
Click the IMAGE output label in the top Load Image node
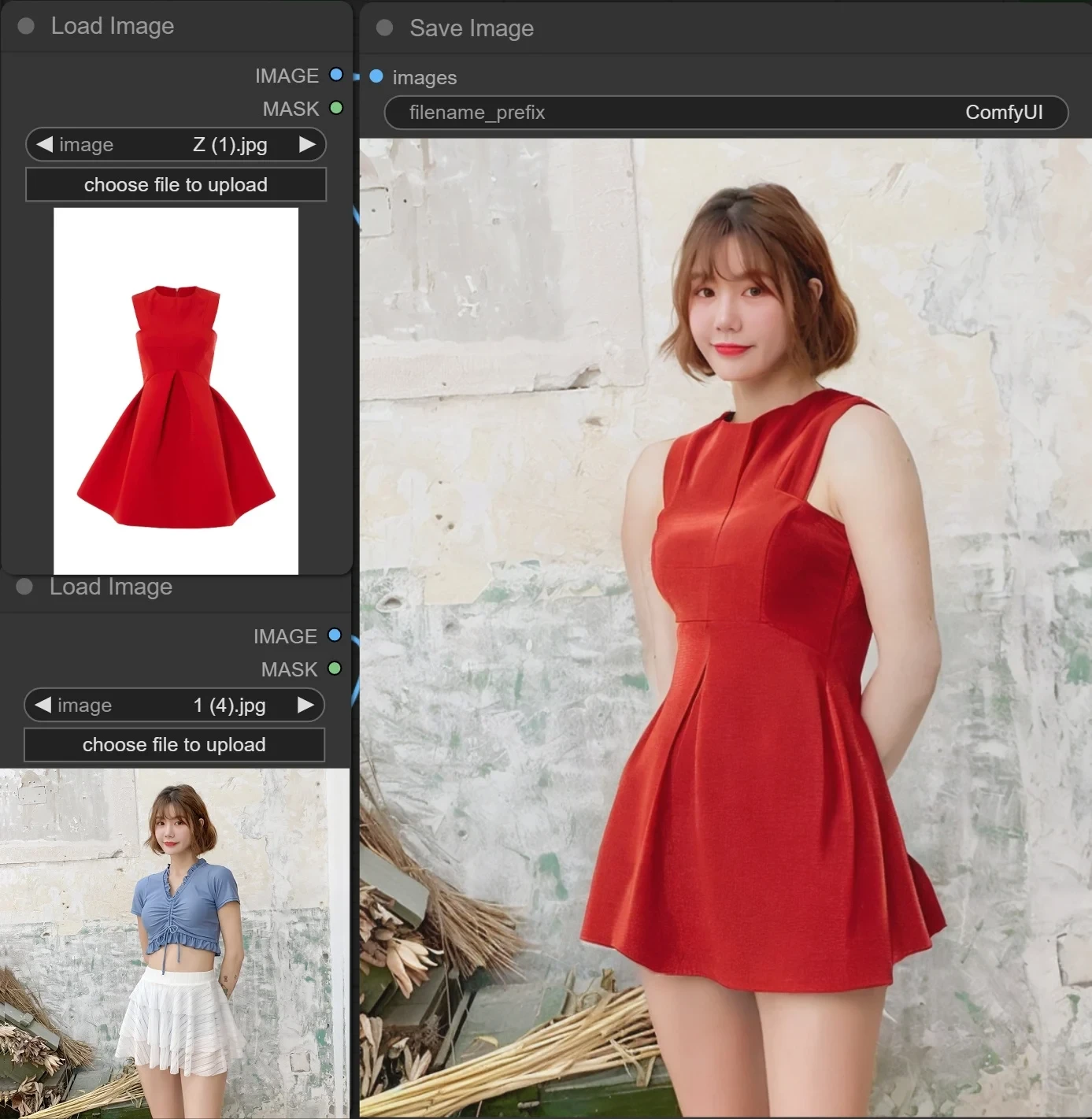(x=287, y=76)
